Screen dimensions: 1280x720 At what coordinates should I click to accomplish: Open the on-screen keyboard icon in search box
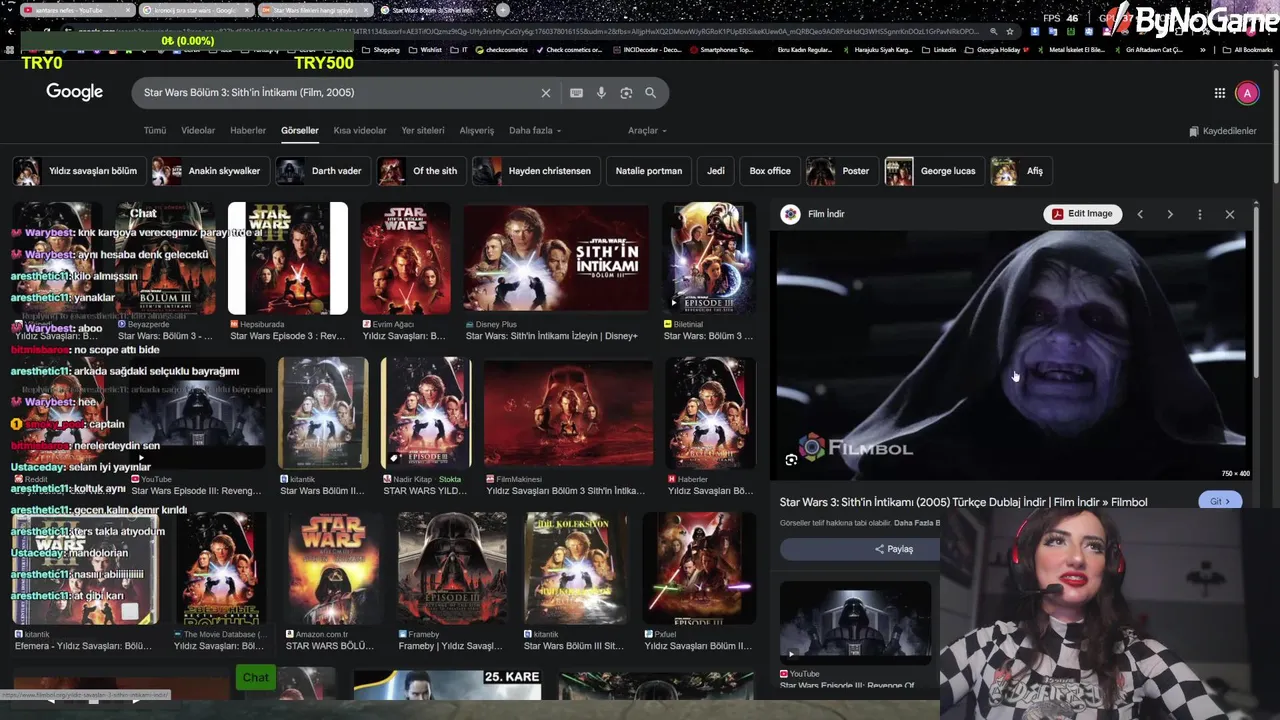coord(576,93)
